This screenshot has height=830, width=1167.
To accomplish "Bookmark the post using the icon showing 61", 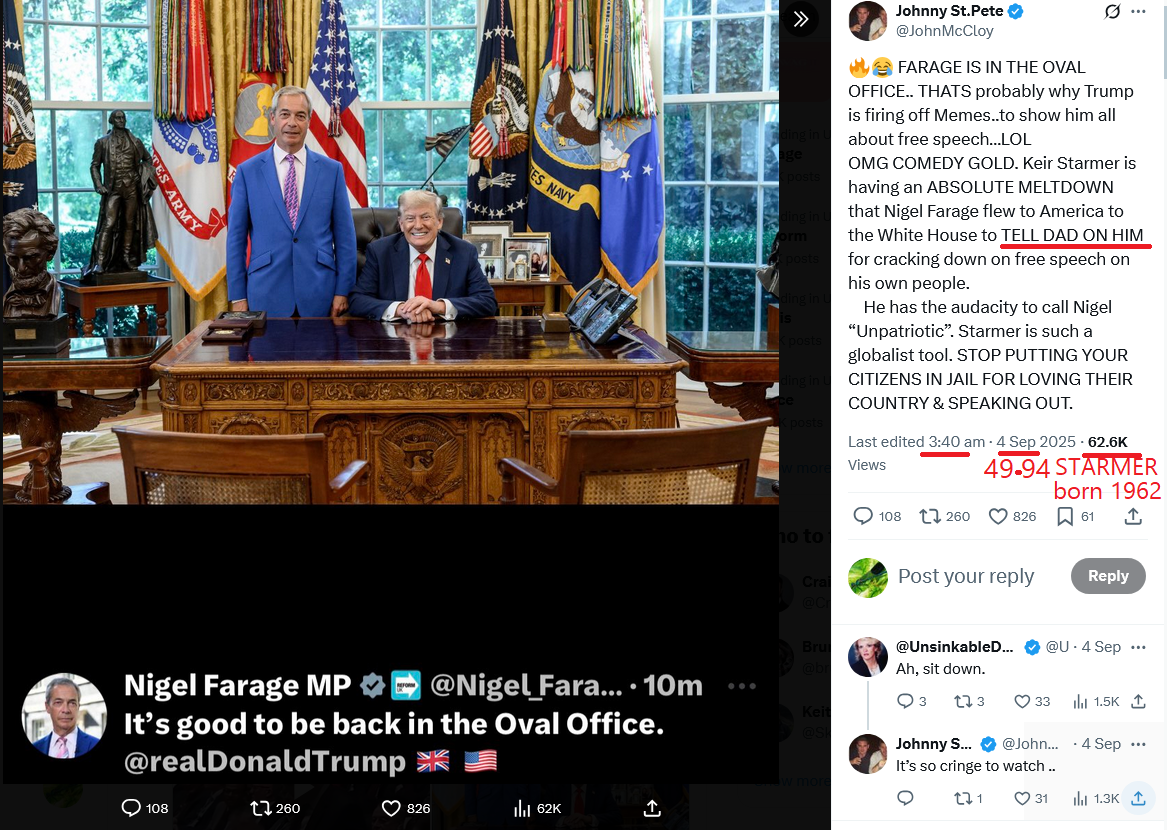I will coord(1075,516).
